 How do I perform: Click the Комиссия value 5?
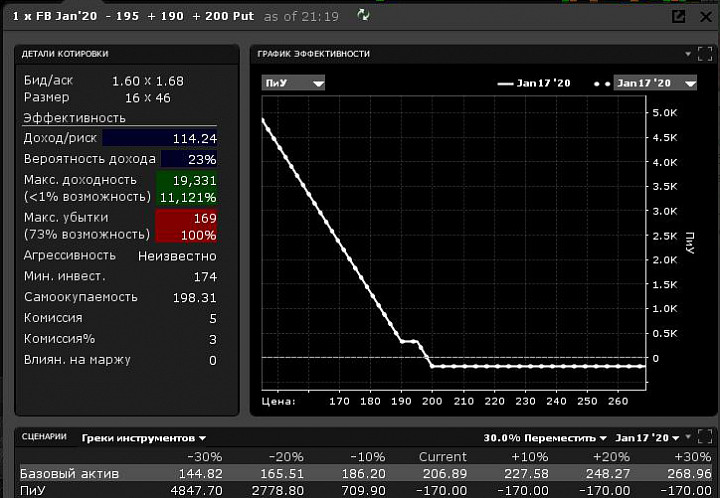click(213, 319)
